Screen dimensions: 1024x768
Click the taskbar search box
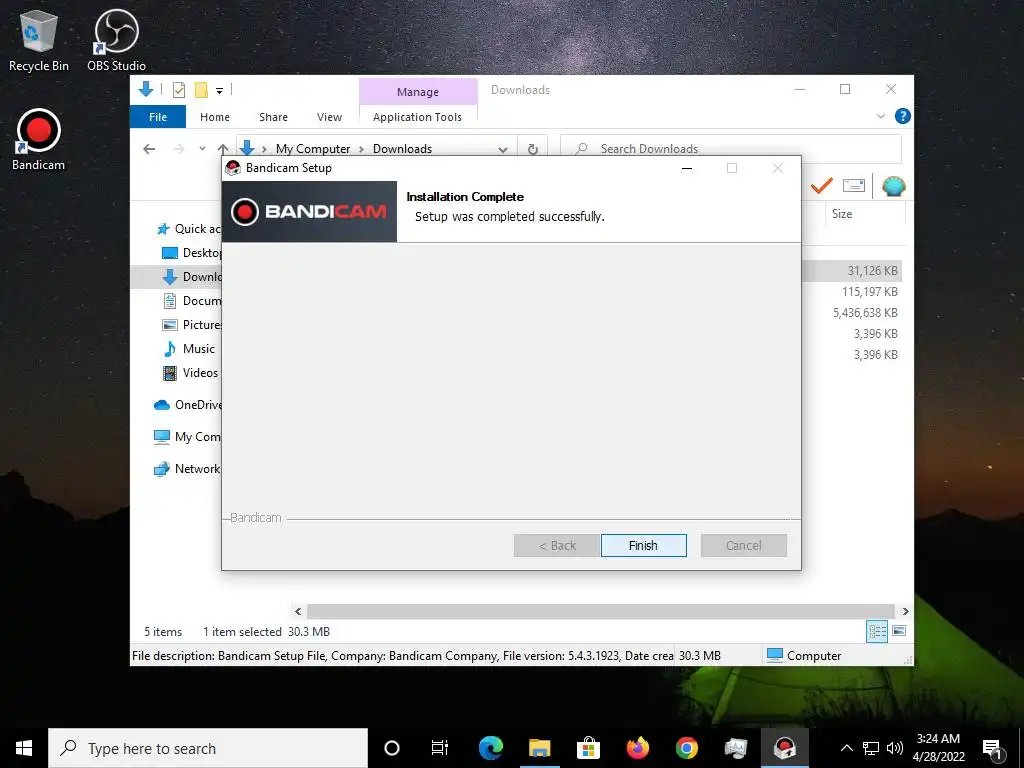click(208, 748)
